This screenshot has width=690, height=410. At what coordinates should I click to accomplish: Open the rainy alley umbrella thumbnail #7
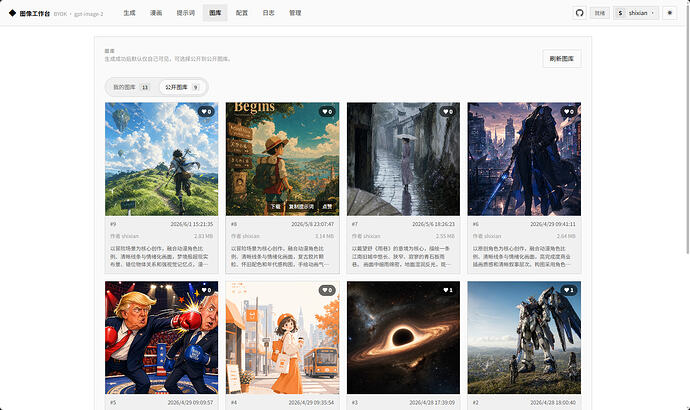pos(403,159)
